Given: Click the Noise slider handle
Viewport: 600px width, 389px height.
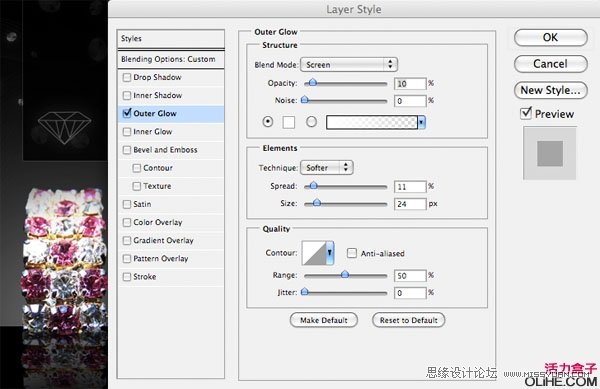Looking at the screenshot, I should [x=305, y=100].
